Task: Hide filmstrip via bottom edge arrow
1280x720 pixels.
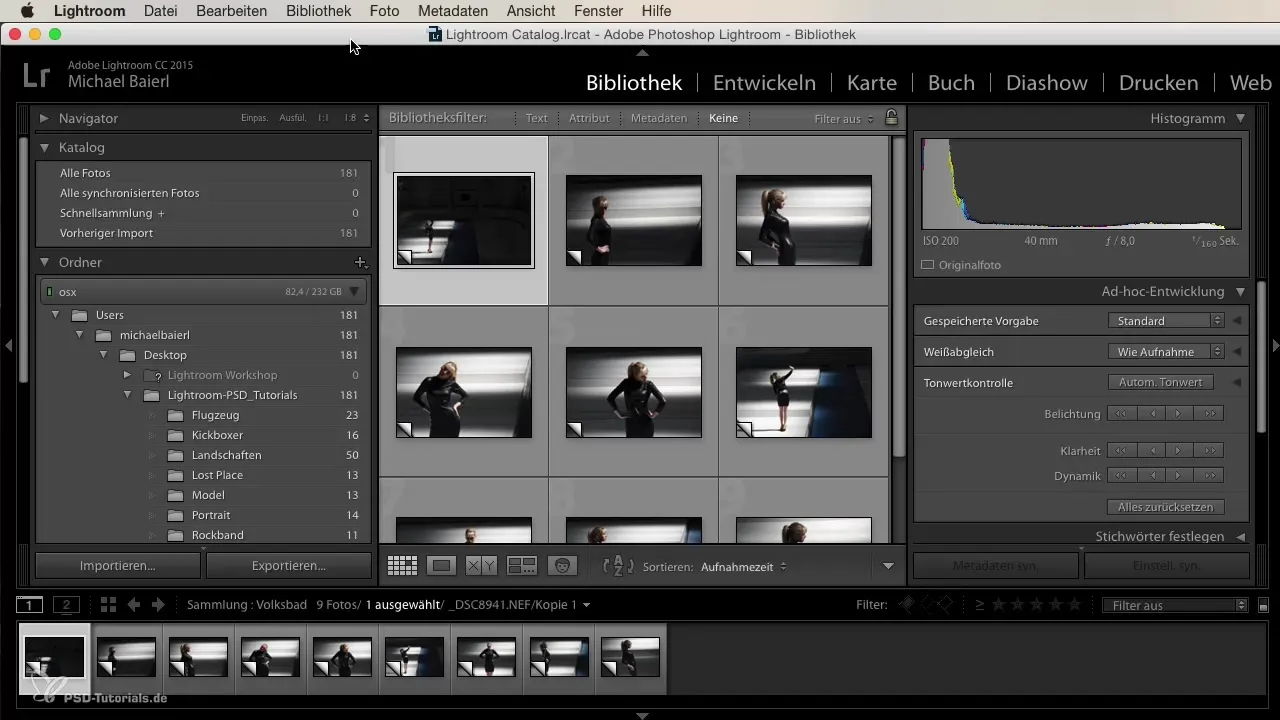Action: coord(642,715)
